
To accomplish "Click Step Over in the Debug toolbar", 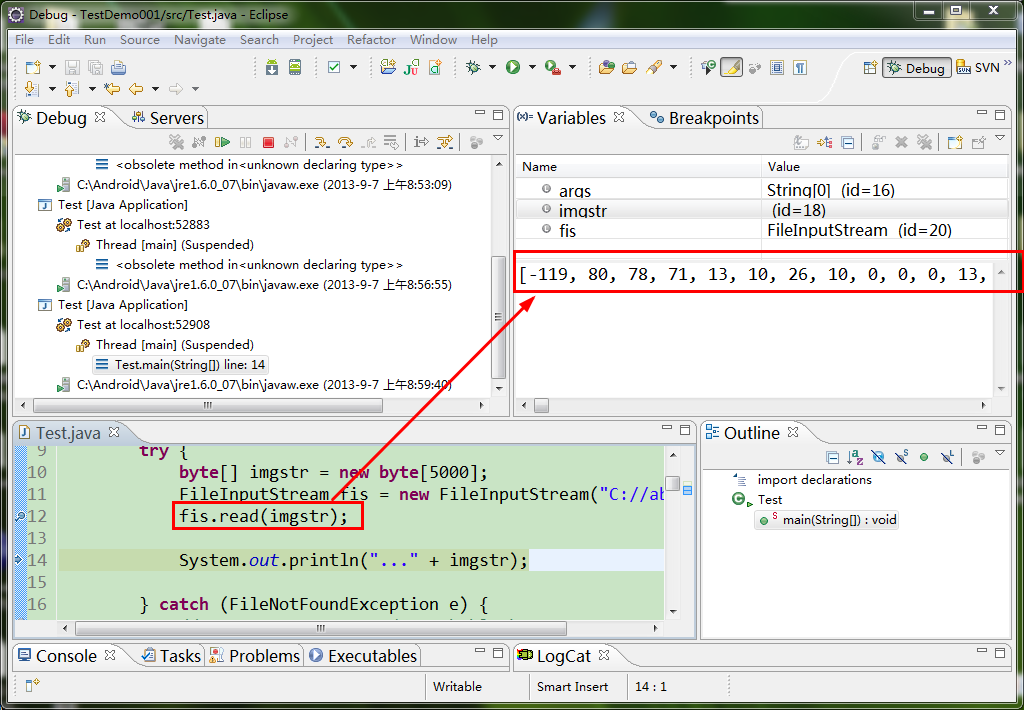I will (345, 142).
